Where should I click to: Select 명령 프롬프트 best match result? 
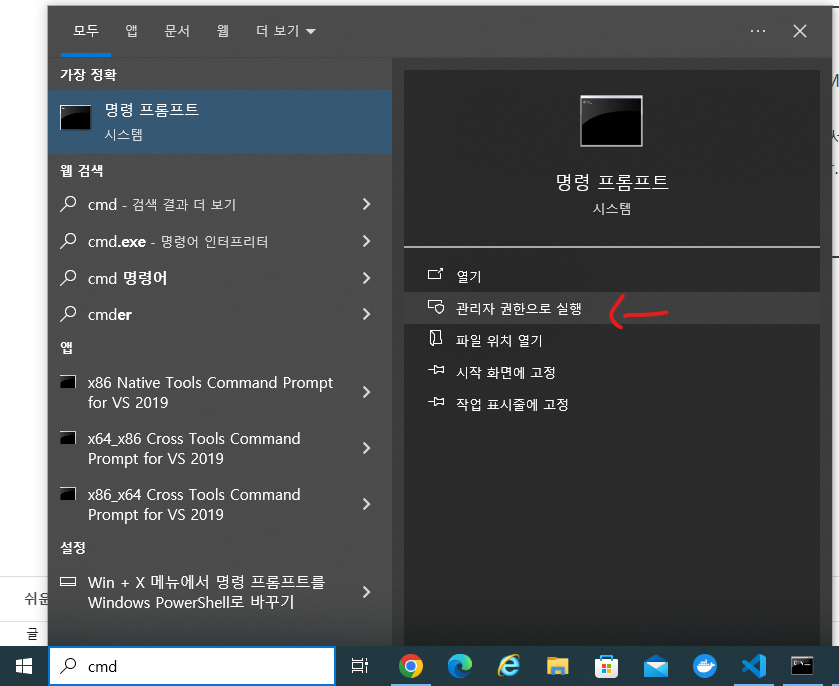(x=220, y=122)
